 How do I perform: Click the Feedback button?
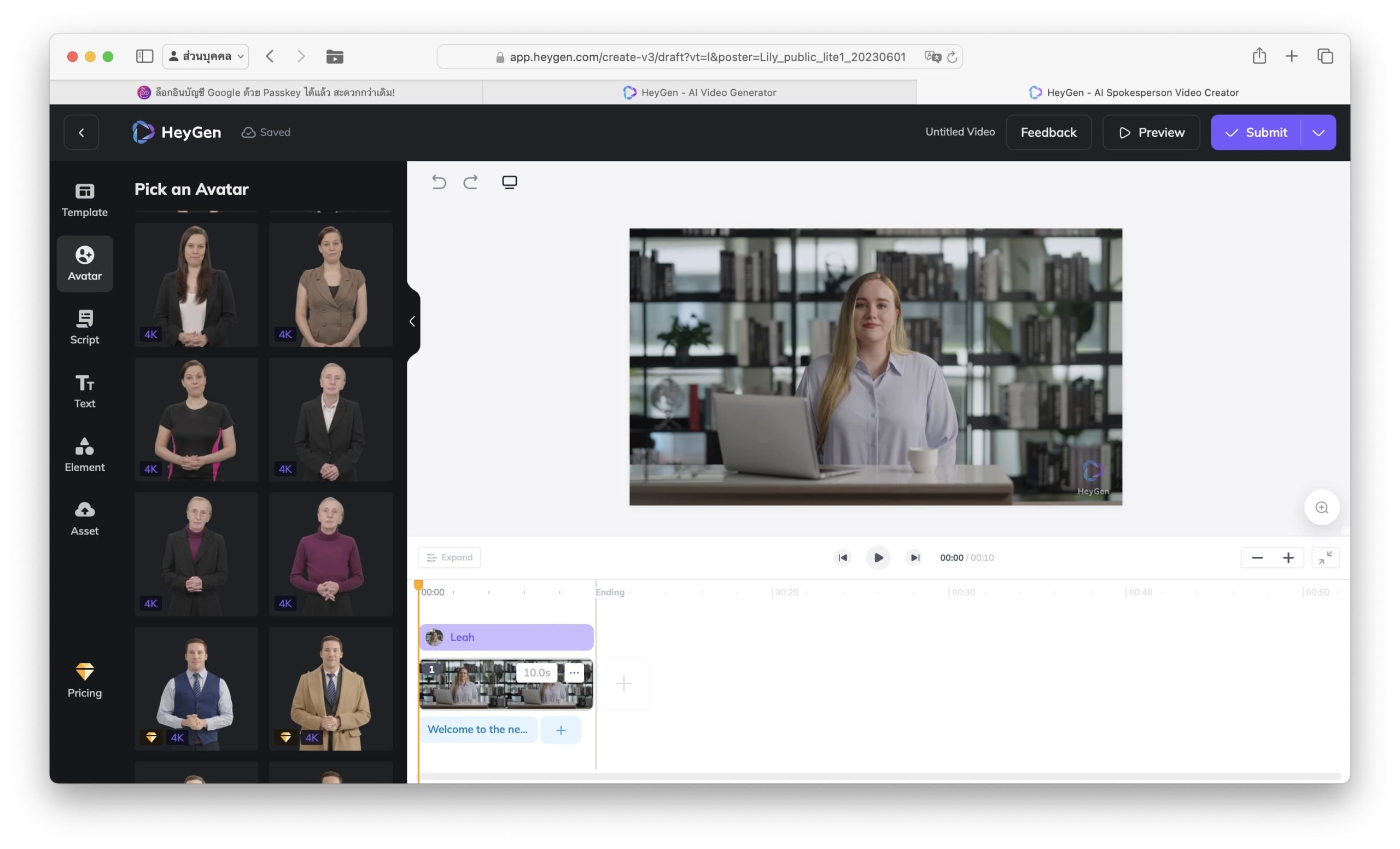[x=1048, y=132]
